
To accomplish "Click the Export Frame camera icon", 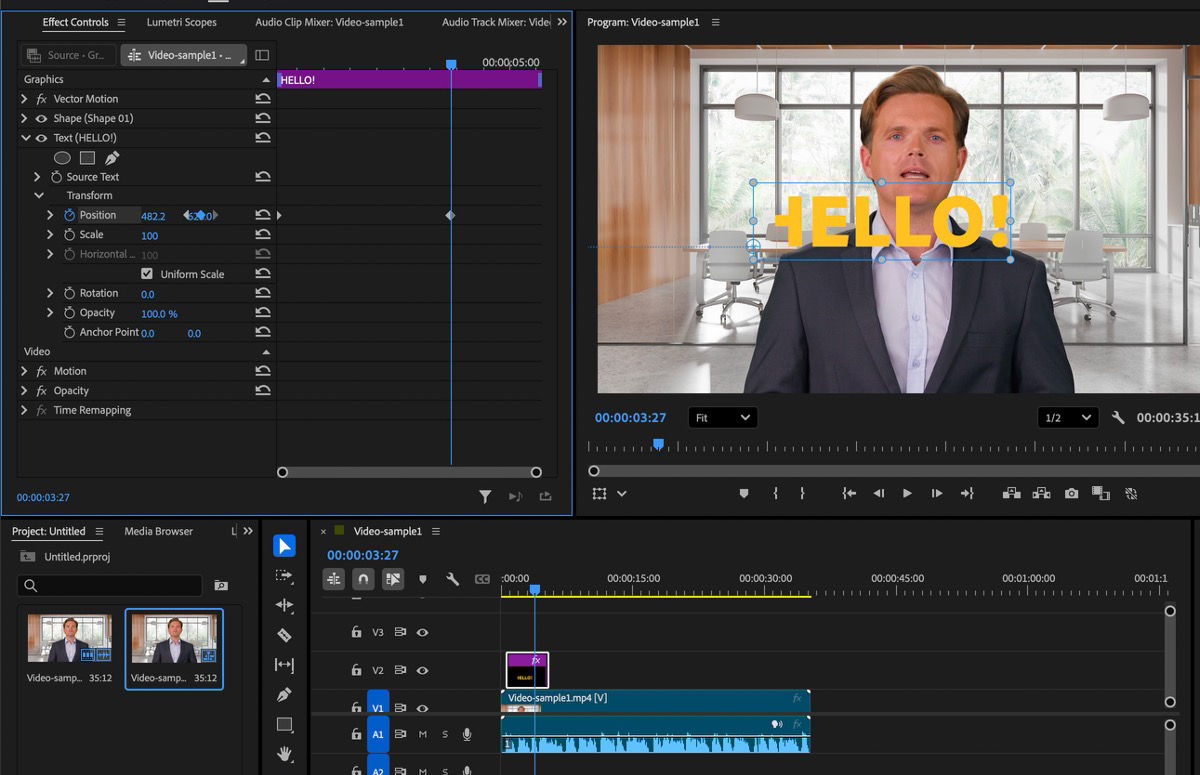I will point(1071,493).
